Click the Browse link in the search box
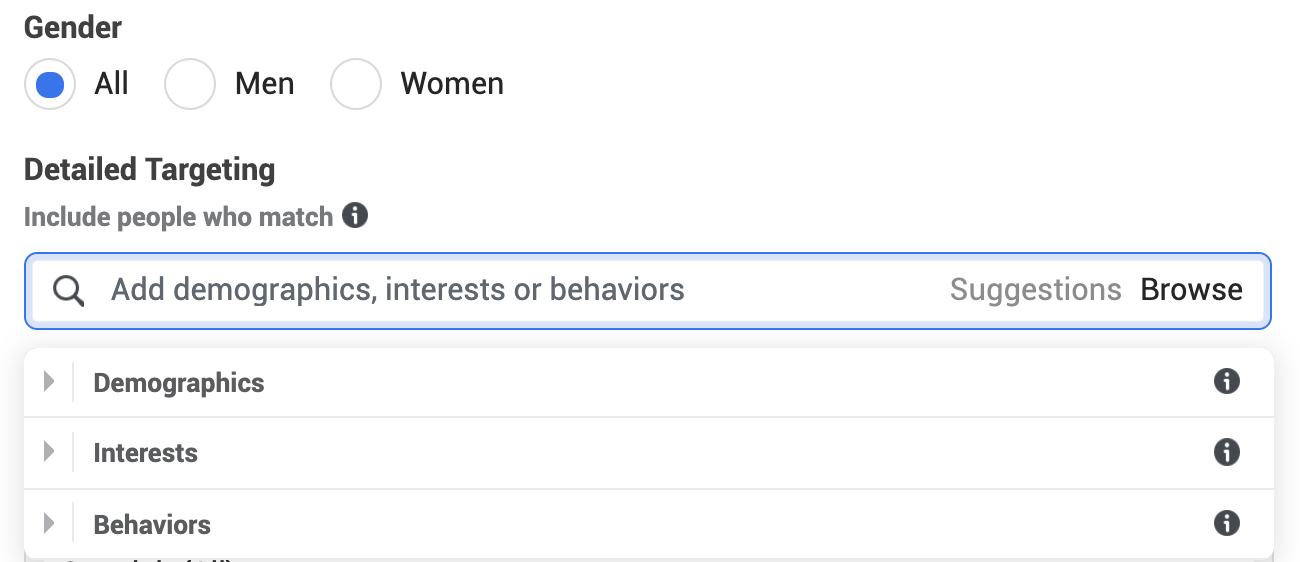 point(1192,290)
